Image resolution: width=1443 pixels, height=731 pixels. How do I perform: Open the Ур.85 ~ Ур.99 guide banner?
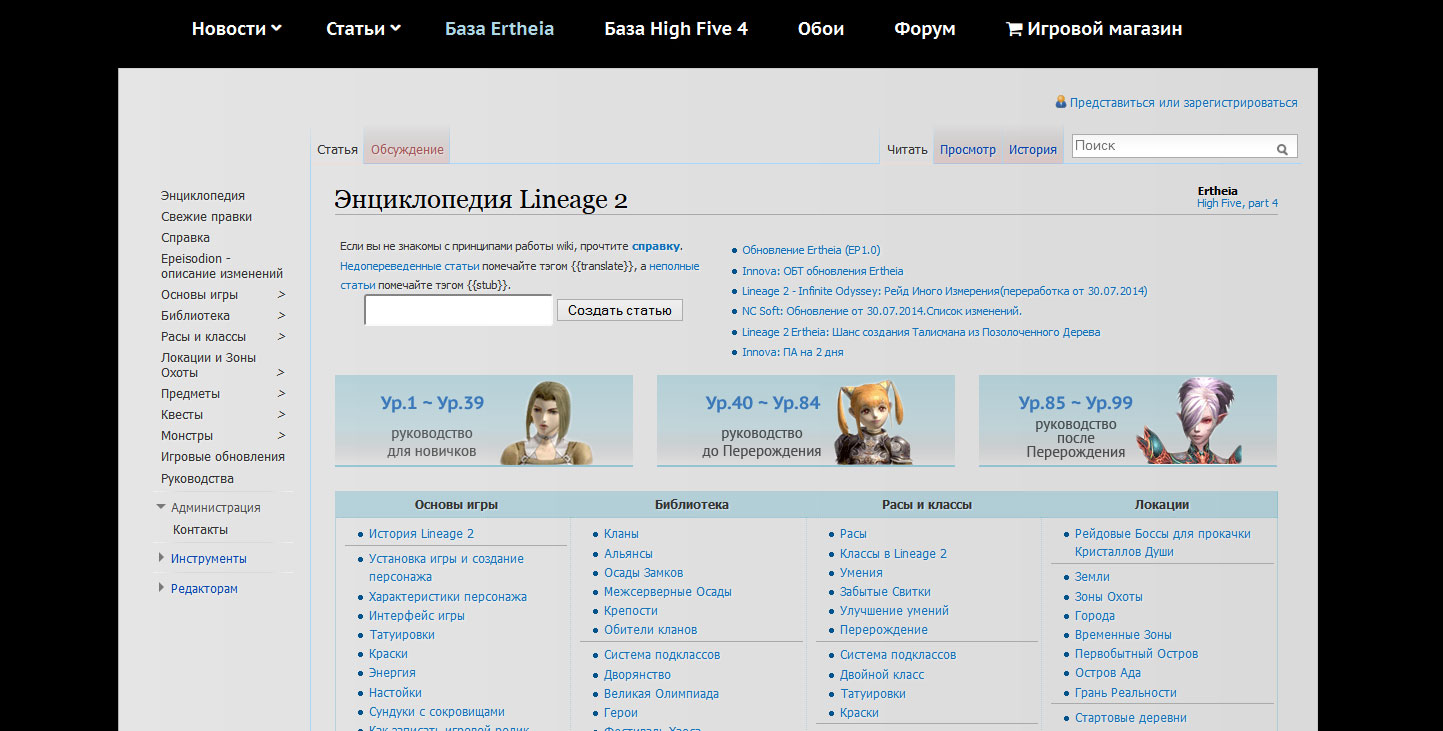coord(1128,420)
